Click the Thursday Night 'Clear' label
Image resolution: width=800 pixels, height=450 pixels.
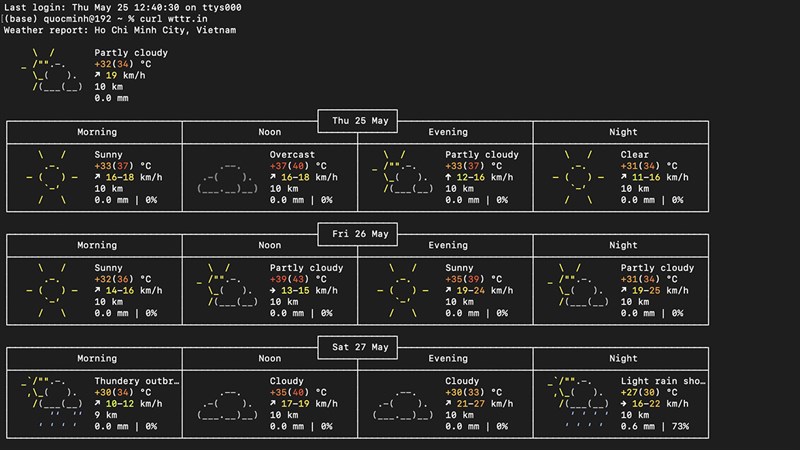coord(635,155)
